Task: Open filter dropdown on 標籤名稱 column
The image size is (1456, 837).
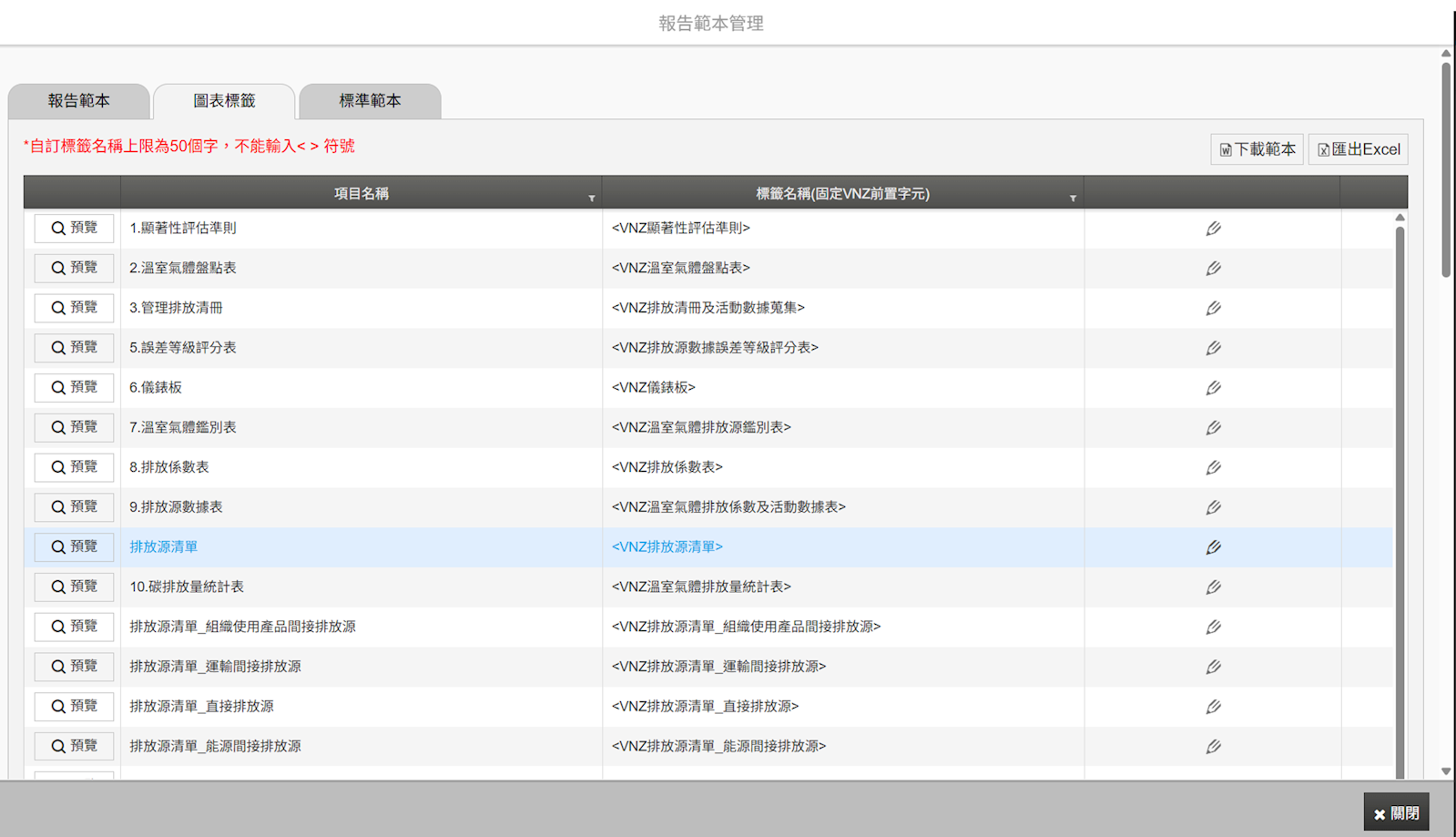Action: 1073,198
